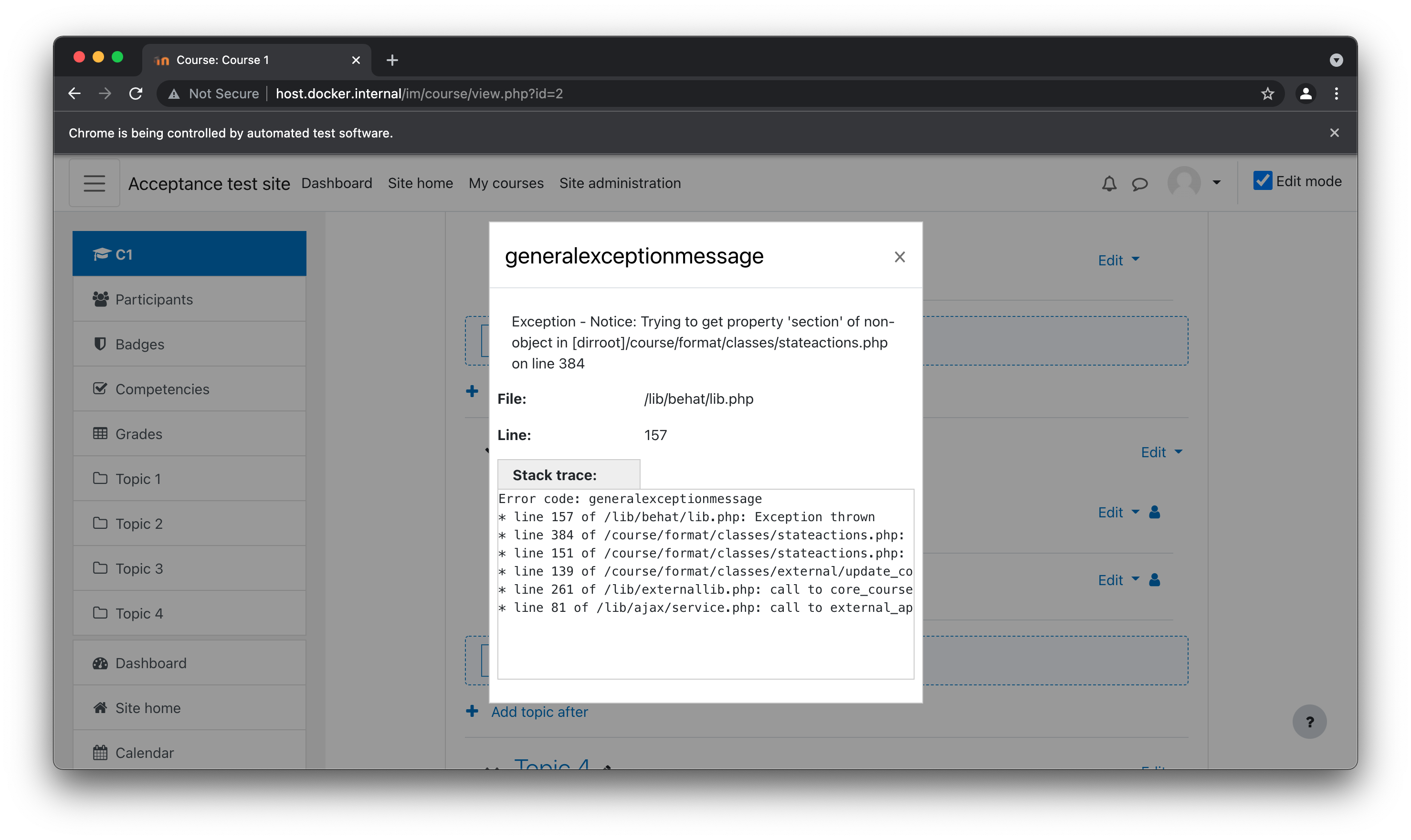
Task: Click the browser forward arrow
Action: tap(105, 94)
